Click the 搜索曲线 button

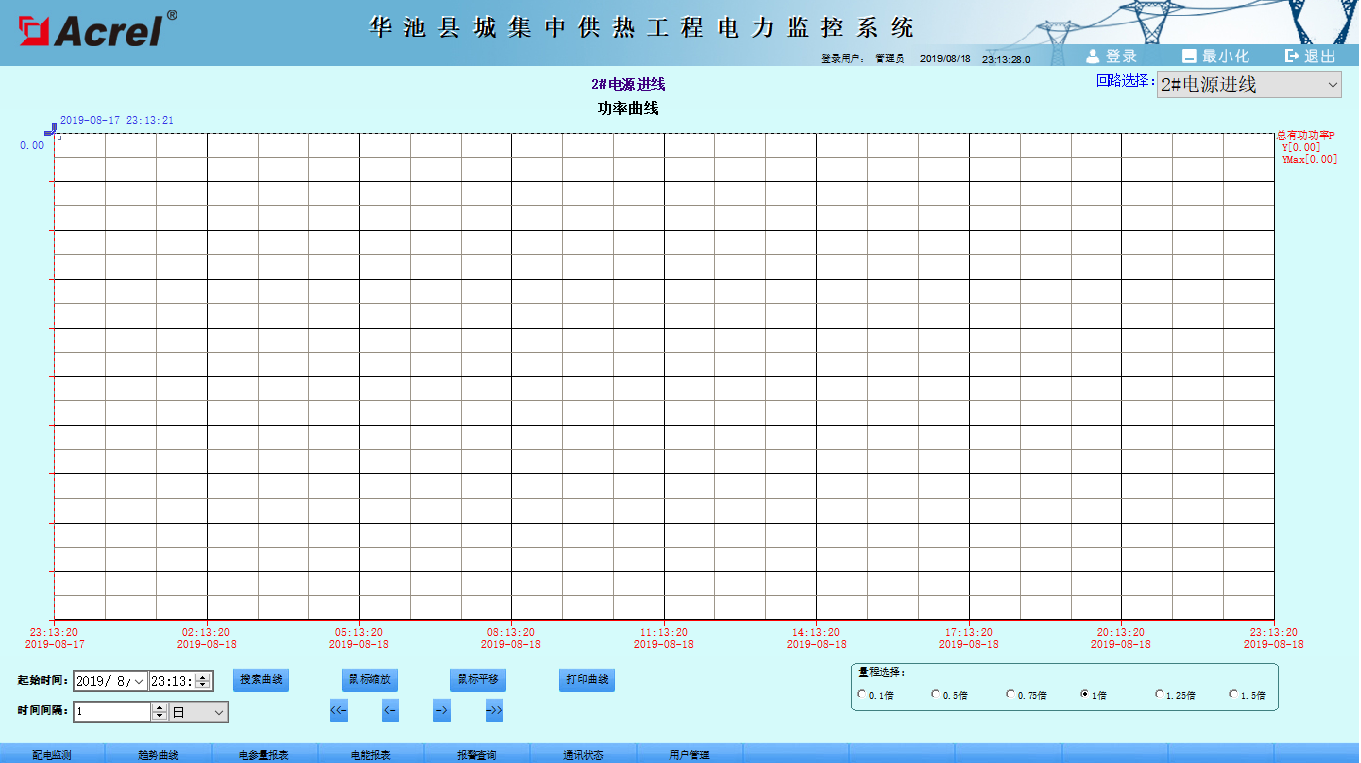261,680
